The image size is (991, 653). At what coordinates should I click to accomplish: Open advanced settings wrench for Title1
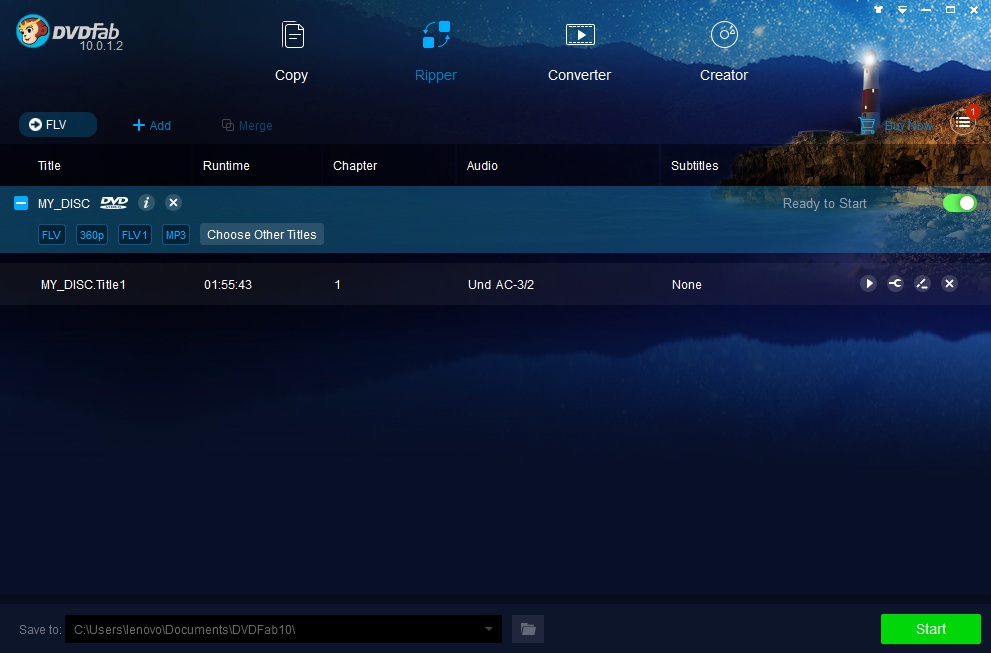click(x=895, y=284)
